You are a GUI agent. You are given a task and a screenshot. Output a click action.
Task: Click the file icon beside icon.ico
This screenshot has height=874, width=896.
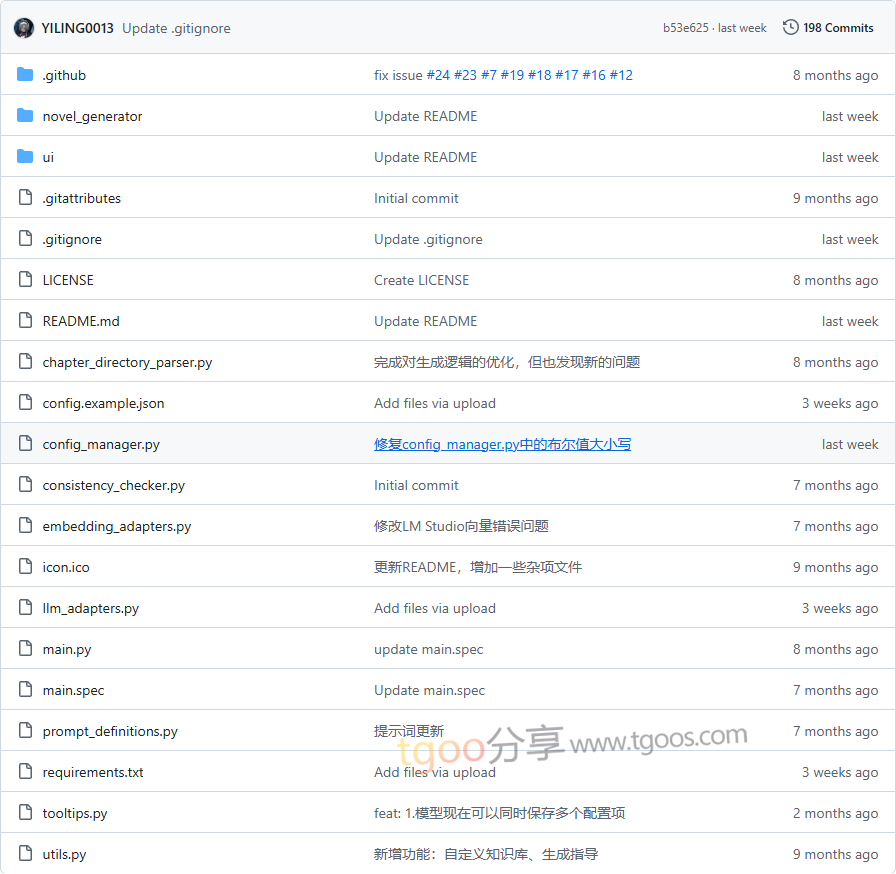25,567
